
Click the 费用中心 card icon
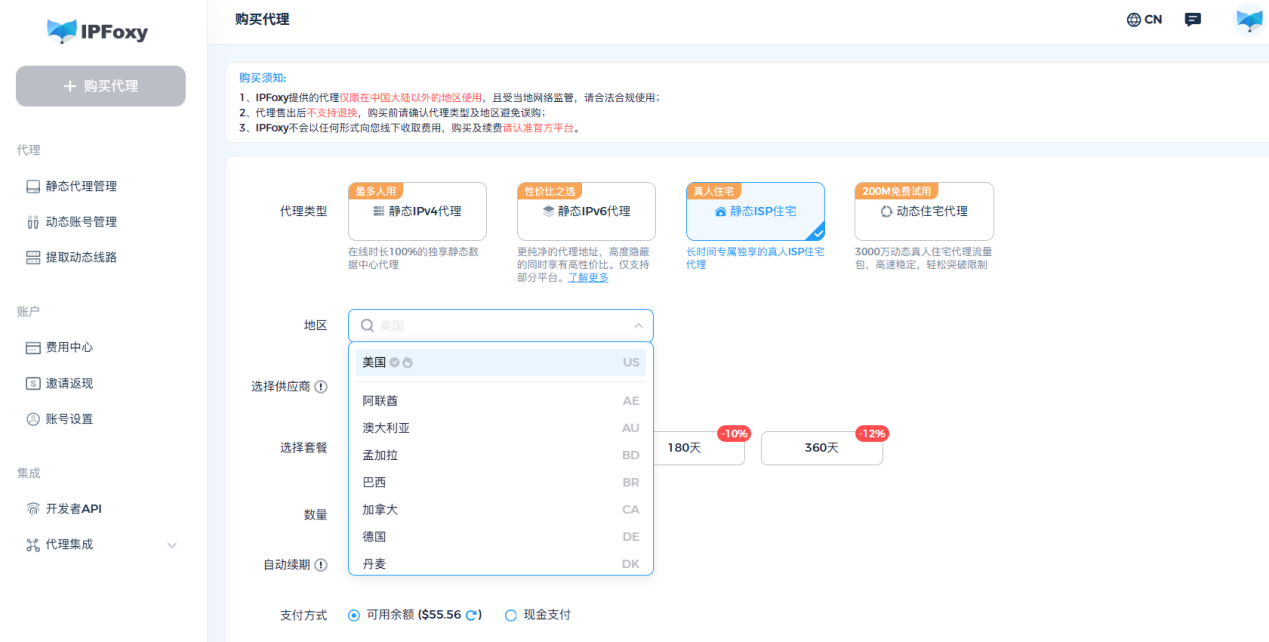point(33,347)
